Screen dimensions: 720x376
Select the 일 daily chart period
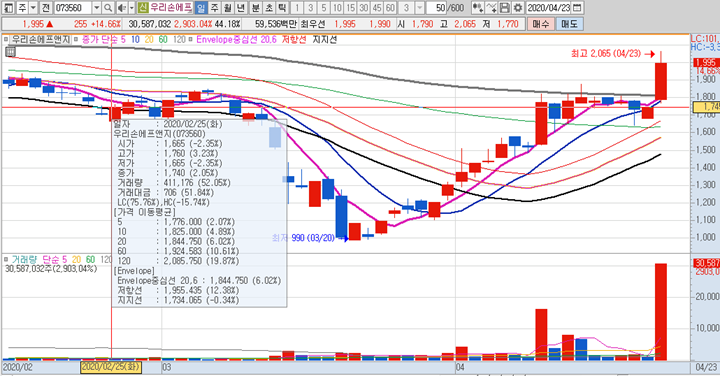[x=201, y=8]
